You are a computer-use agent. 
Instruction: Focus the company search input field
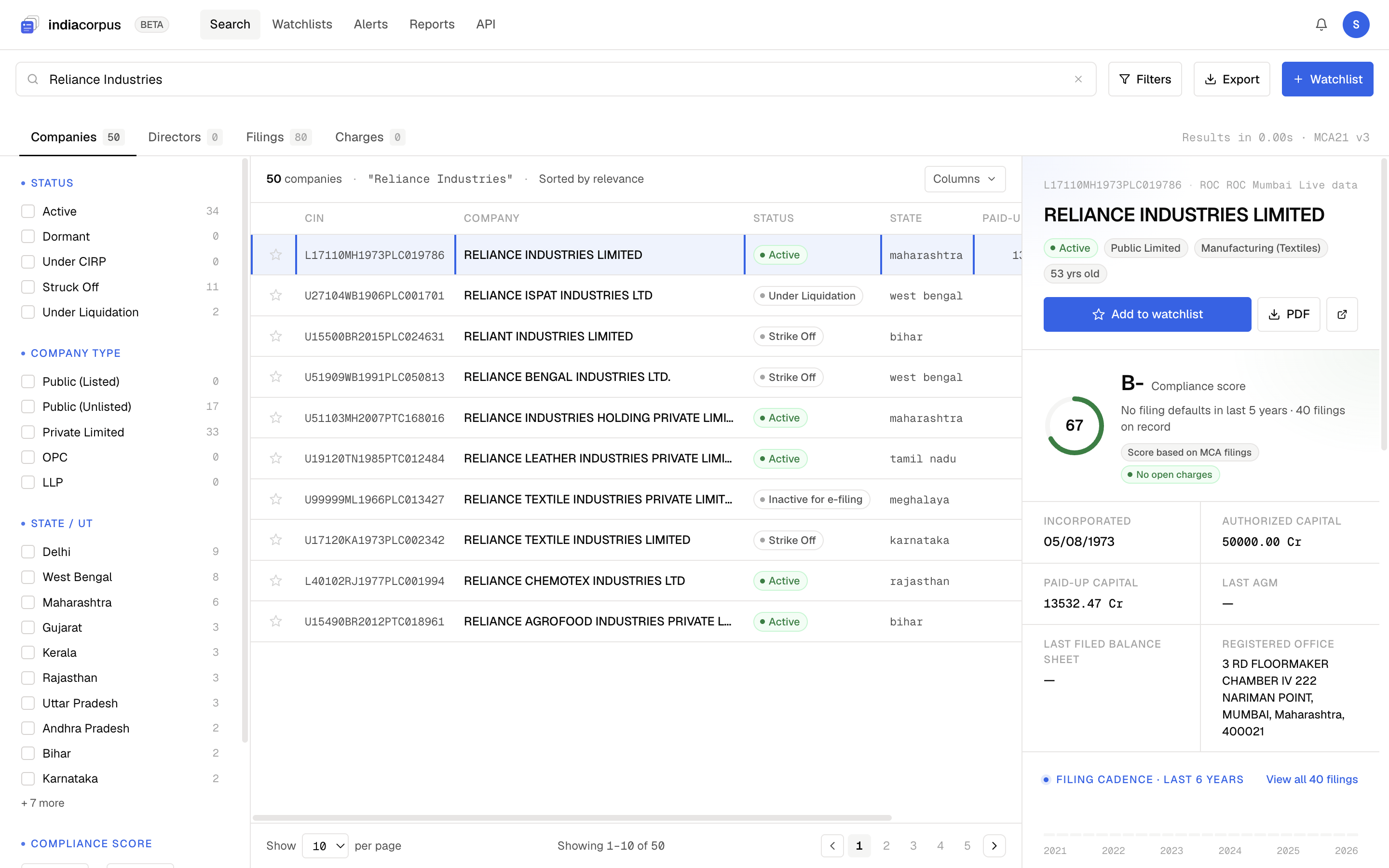[x=556, y=79]
